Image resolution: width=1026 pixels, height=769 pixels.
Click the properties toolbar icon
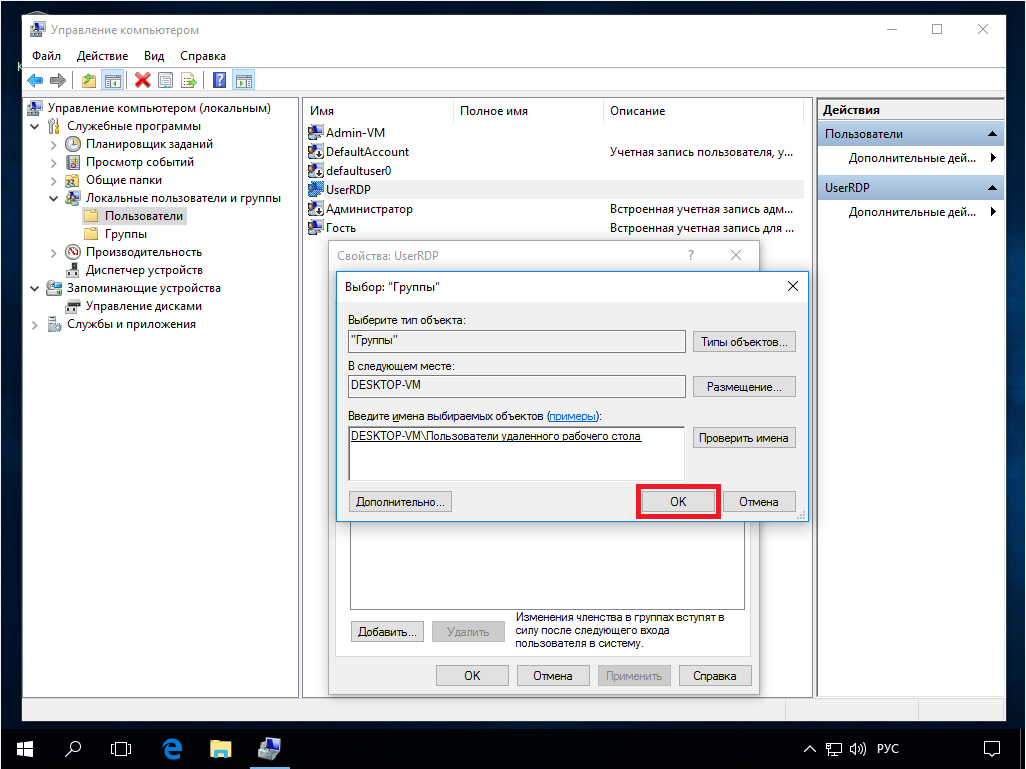point(165,81)
